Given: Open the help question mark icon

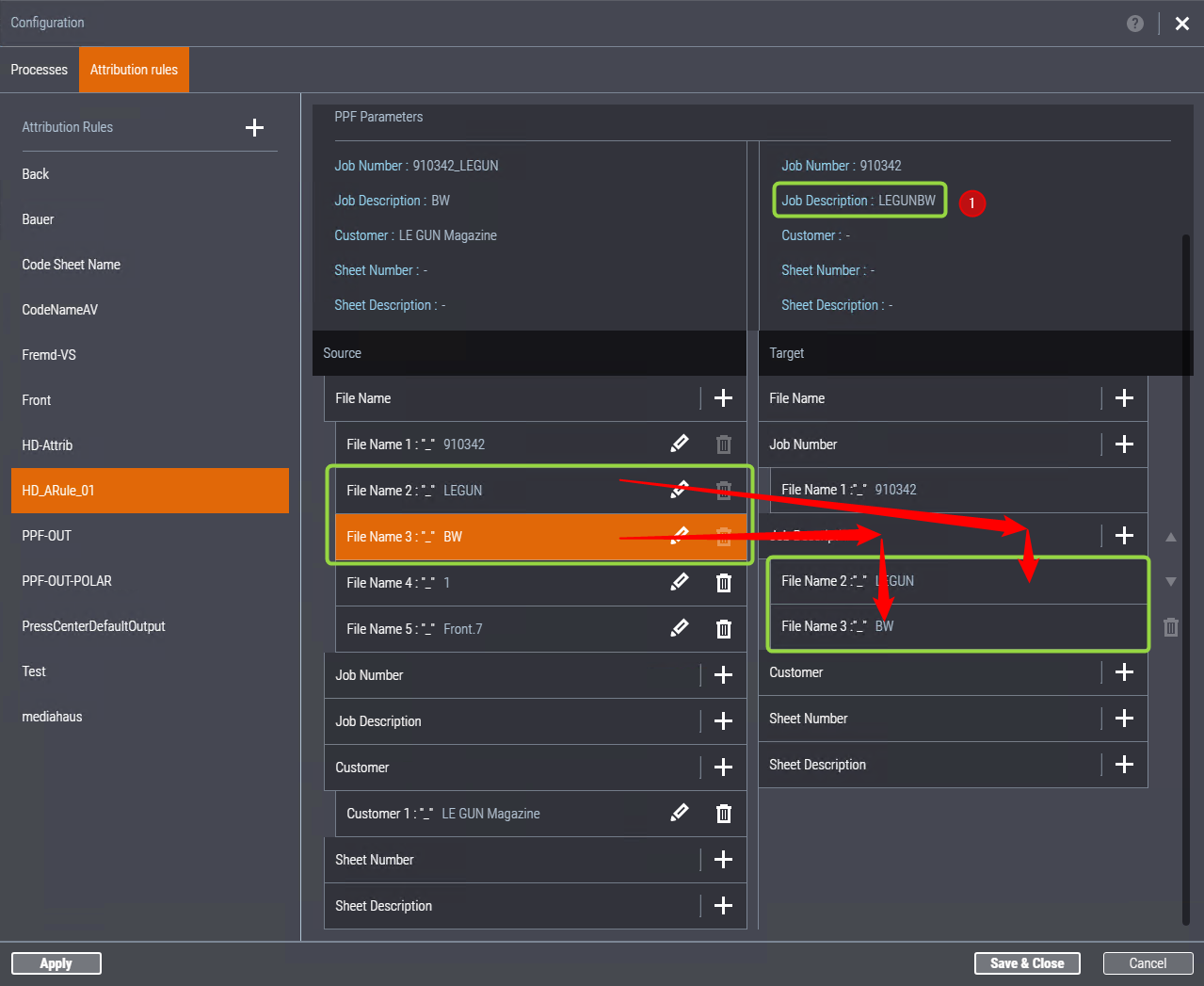Looking at the screenshot, I should pos(1135,24).
